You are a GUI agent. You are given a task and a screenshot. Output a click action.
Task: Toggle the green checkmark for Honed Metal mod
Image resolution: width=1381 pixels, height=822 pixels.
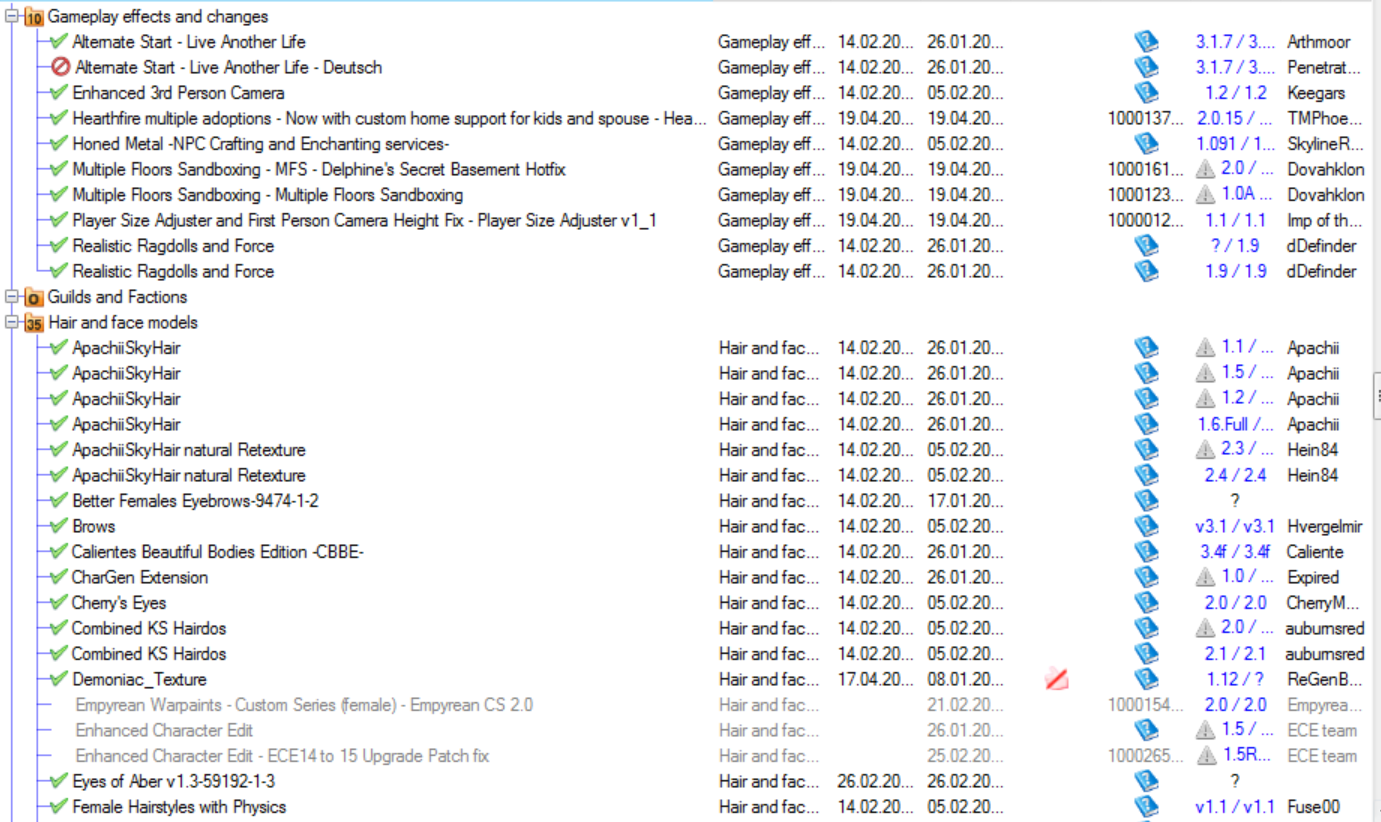tap(58, 144)
